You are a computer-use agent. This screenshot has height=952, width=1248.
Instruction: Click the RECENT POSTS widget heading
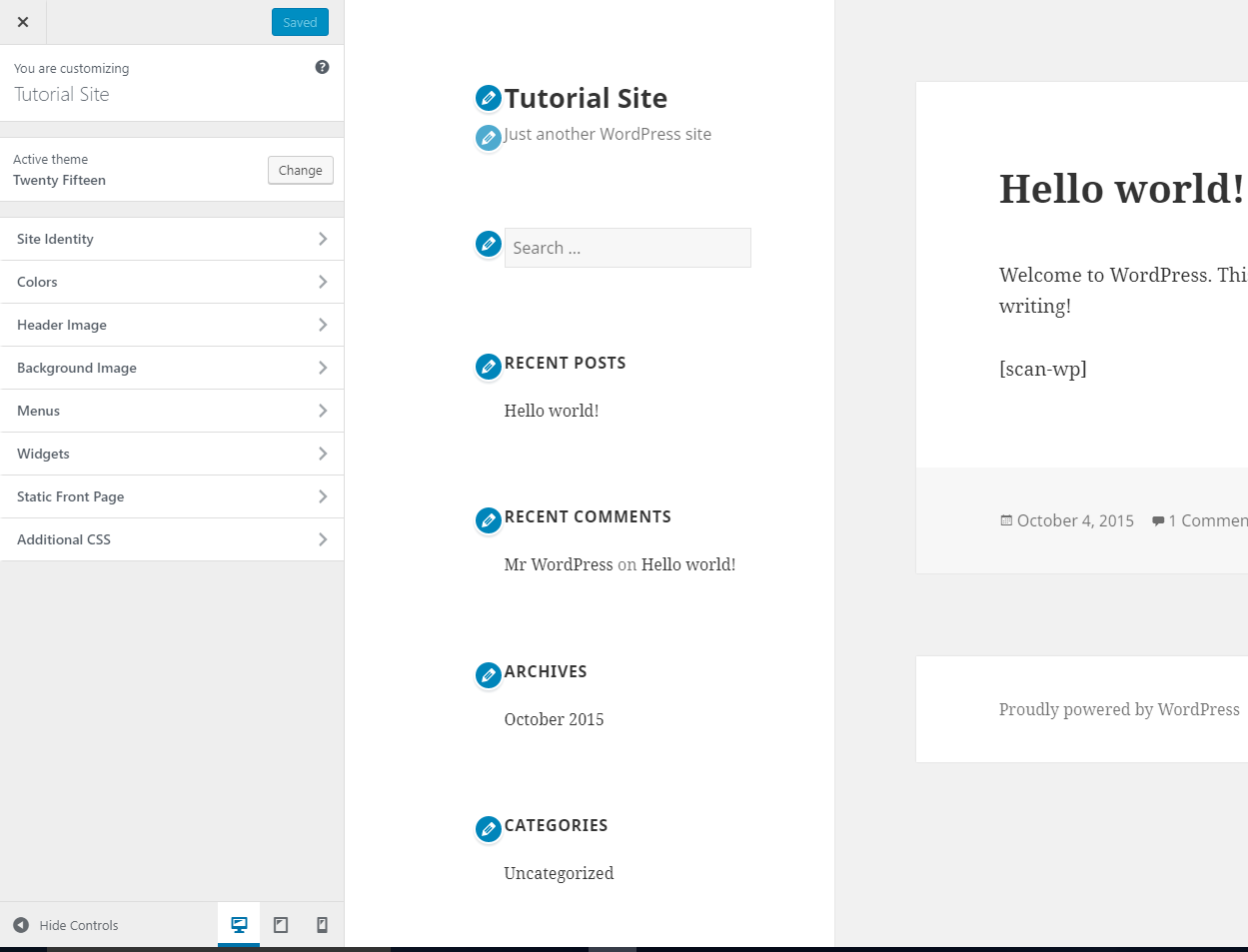point(566,363)
